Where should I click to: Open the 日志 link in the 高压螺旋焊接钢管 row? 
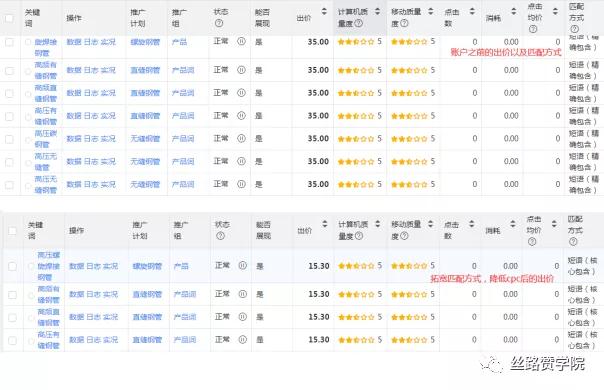tap(93, 266)
